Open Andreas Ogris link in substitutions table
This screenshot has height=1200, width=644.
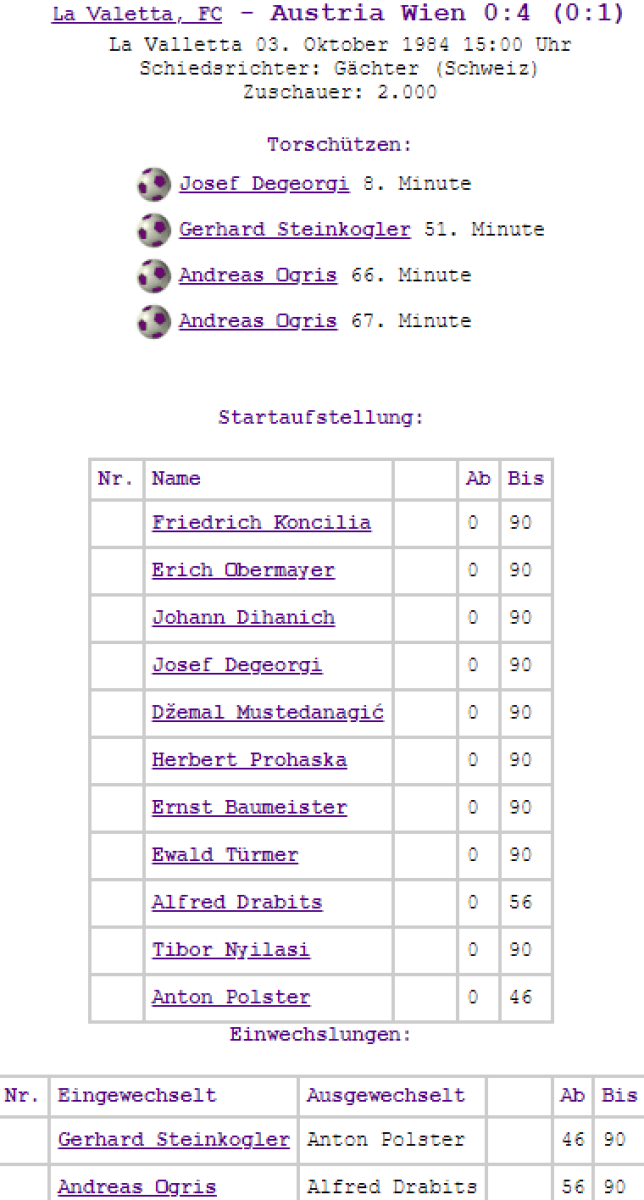137,1187
